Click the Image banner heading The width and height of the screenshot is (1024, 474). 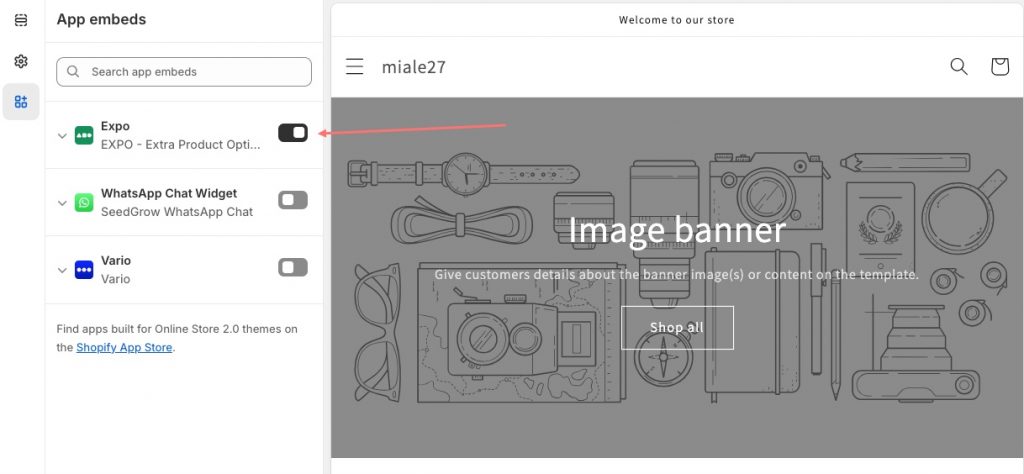(x=677, y=230)
